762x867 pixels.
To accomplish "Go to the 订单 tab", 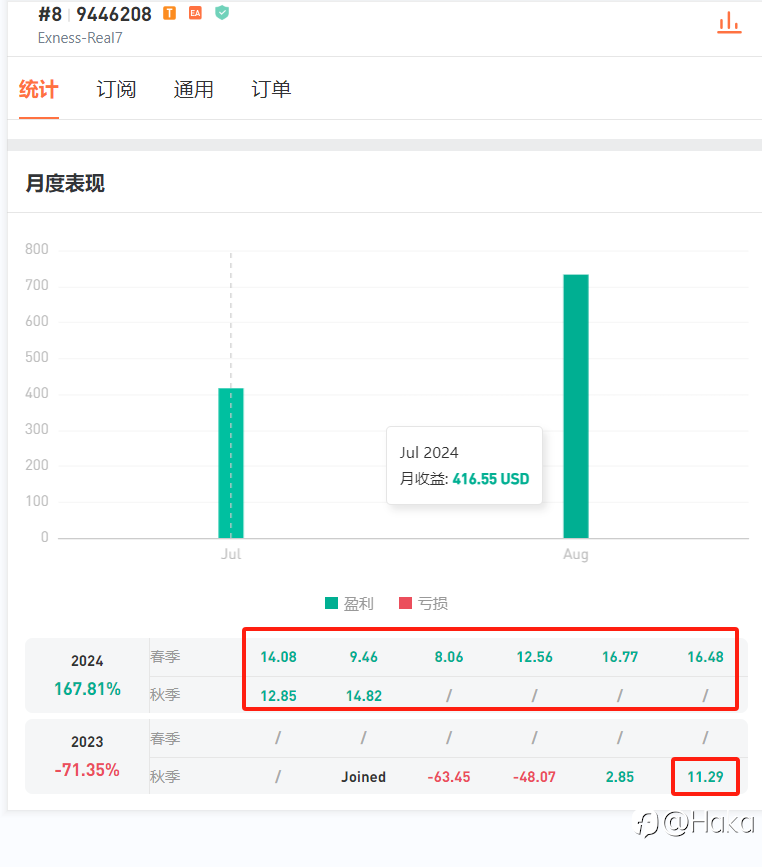I will click(x=271, y=89).
